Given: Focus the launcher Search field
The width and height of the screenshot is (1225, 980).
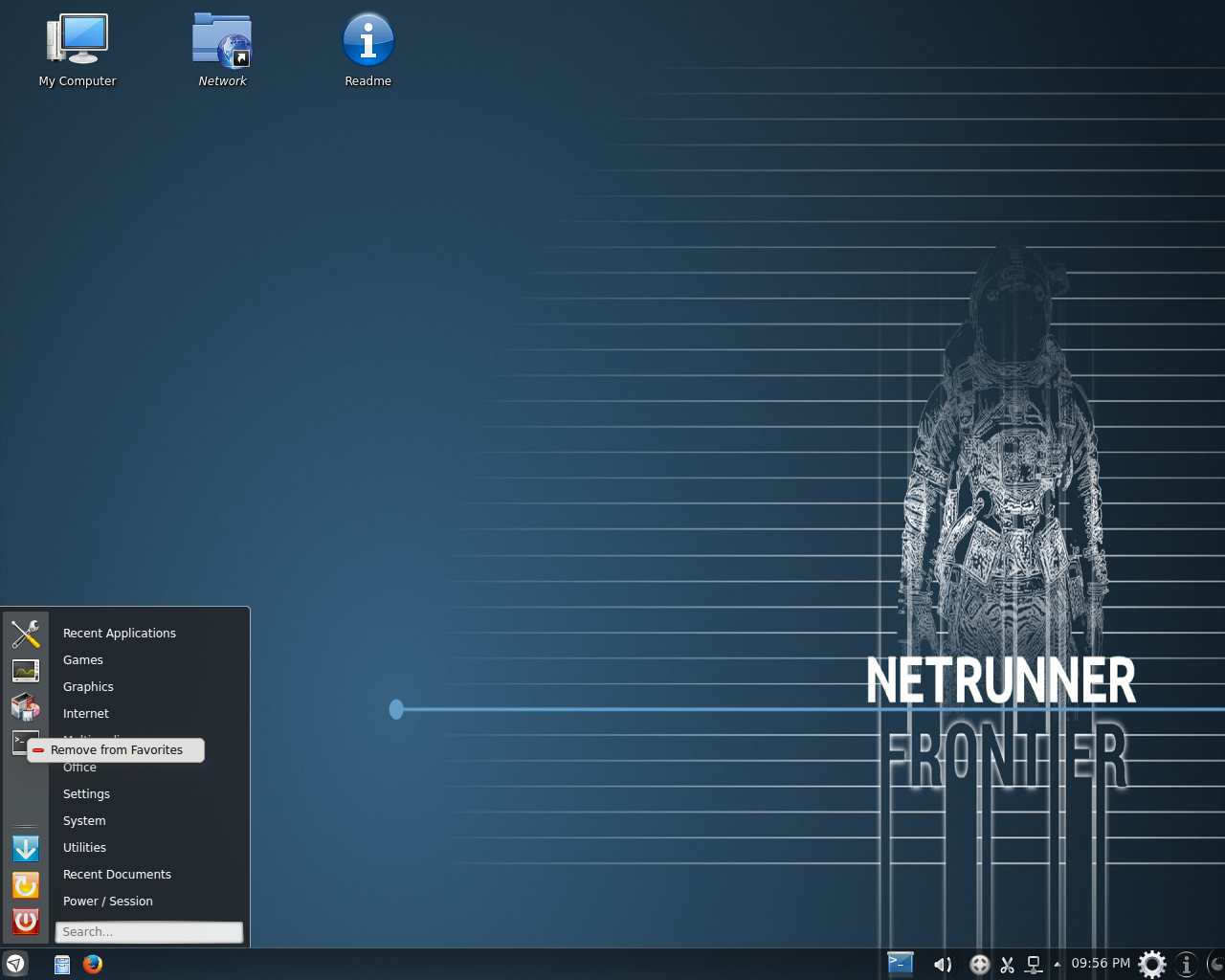Looking at the screenshot, I should click(149, 932).
